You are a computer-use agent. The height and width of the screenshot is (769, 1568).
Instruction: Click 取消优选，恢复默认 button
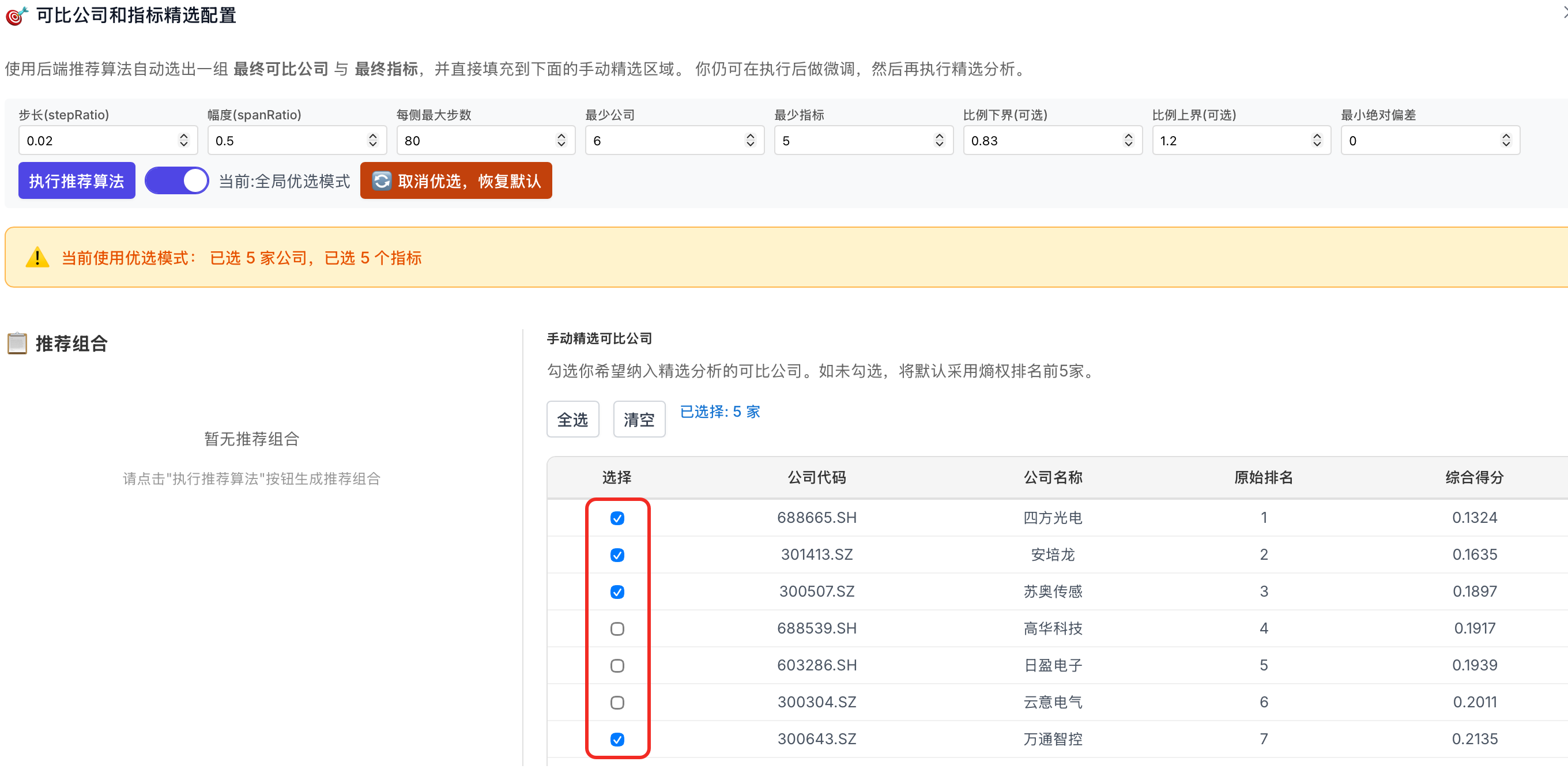tap(456, 181)
